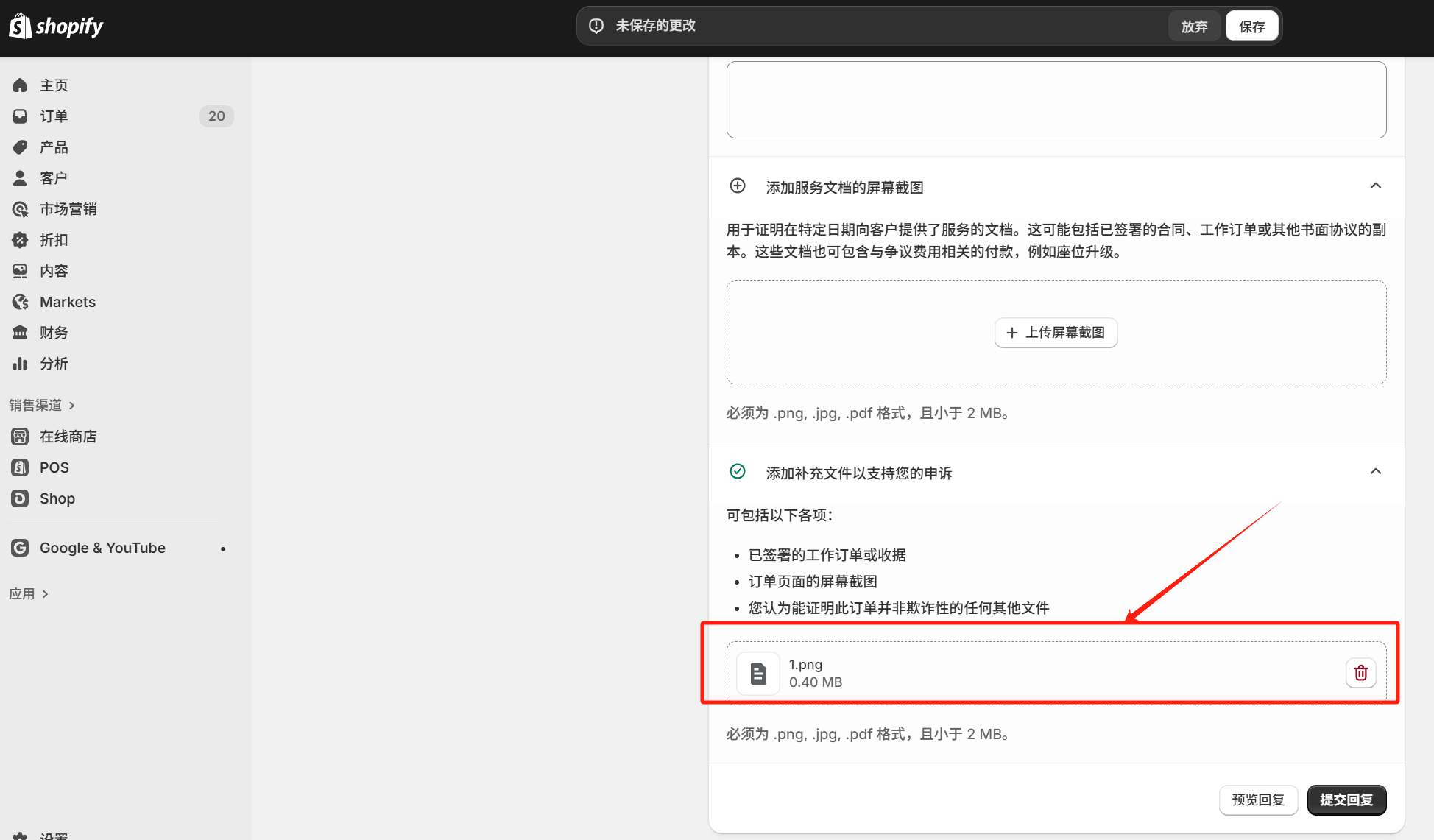1434x840 pixels.
Task: Open Products (产品) in the sidebar
Action: pyautogui.click(x=54, y=147)
